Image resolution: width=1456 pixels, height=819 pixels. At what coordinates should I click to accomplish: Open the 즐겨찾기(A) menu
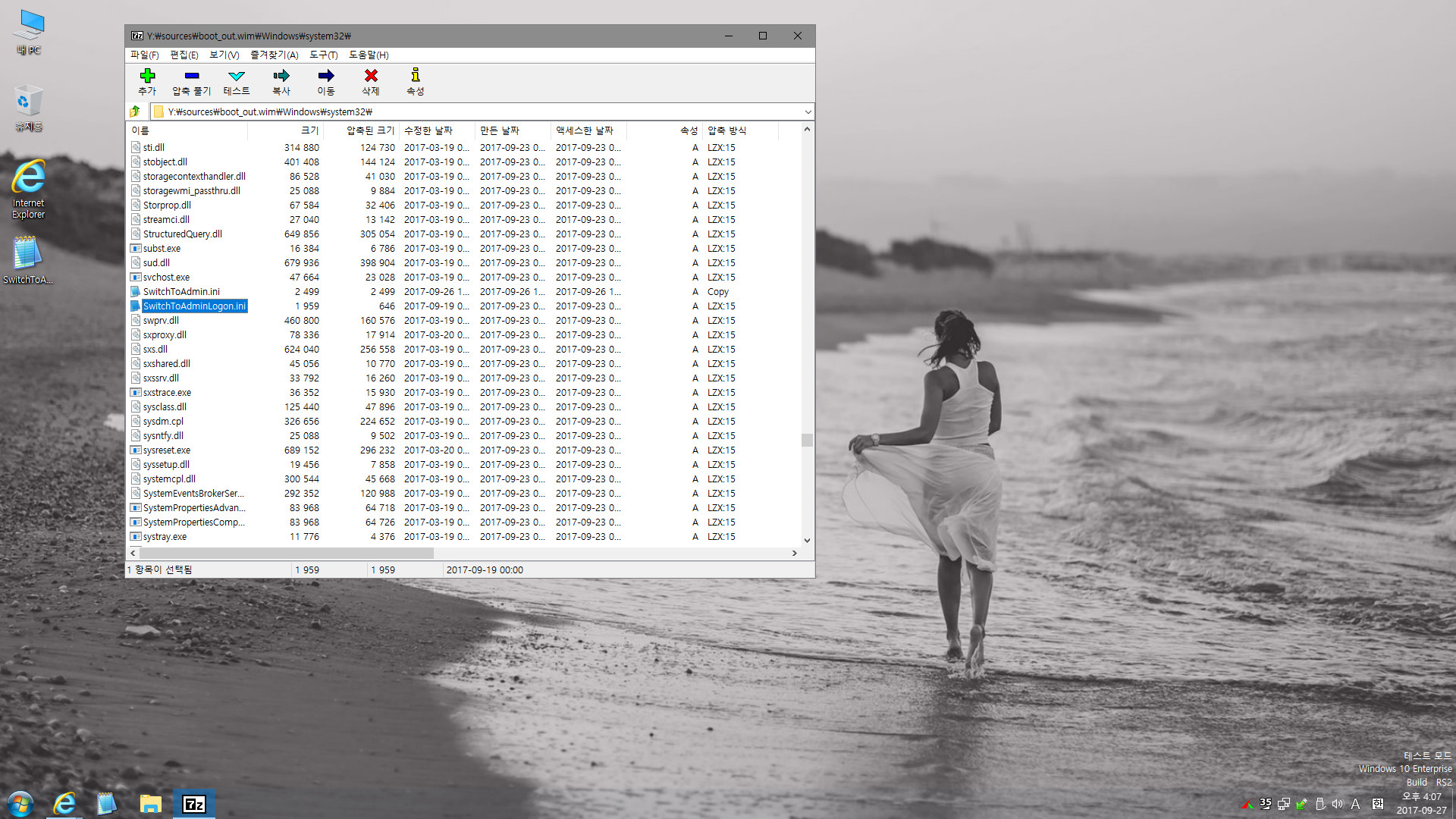click(275, 55)
